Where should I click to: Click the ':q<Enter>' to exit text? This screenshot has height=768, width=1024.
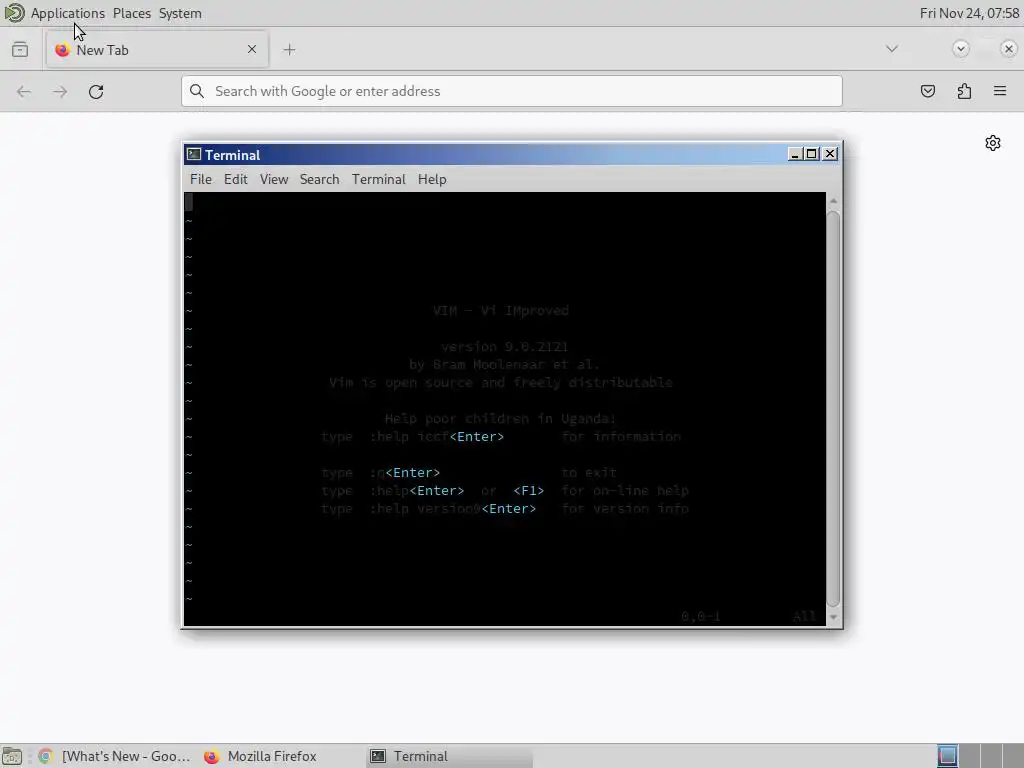405,473
